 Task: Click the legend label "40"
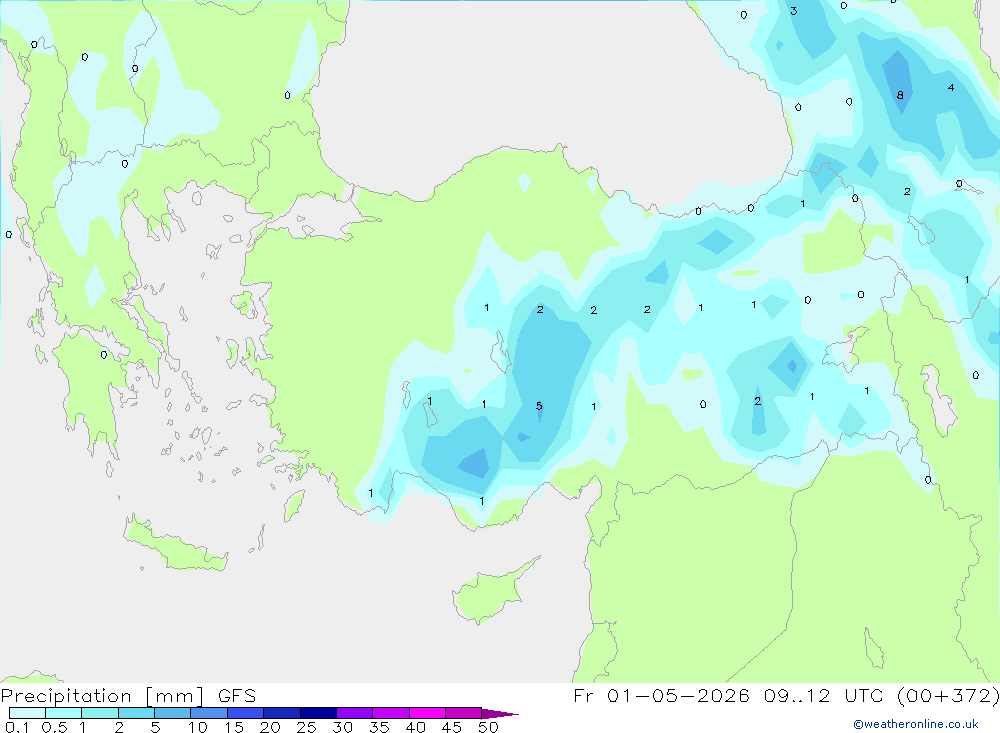pyautogui.click(x=416, y=727)
